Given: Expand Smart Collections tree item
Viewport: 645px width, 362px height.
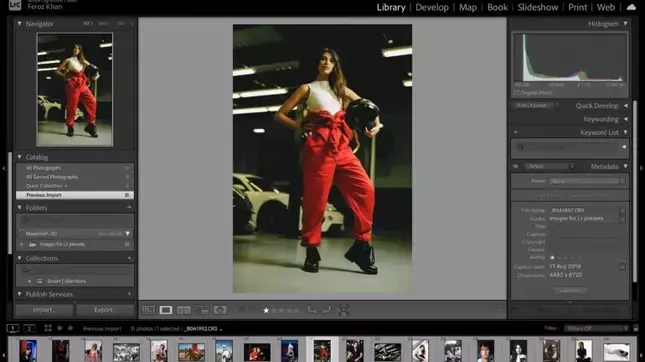Looking at the screenshot, I should click(30, 281).
